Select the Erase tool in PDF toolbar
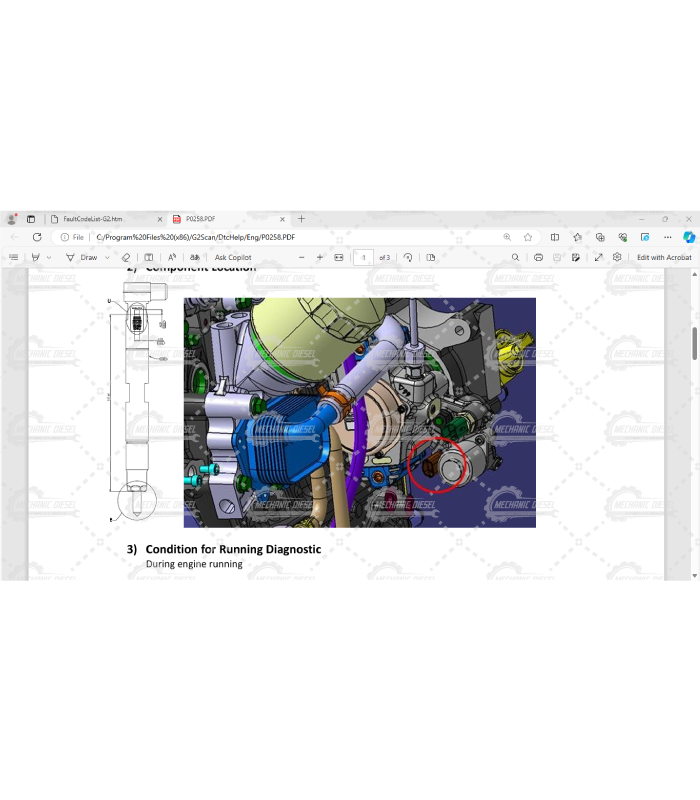This screenshot has height=800, width=700. click(x=125, y=257)
